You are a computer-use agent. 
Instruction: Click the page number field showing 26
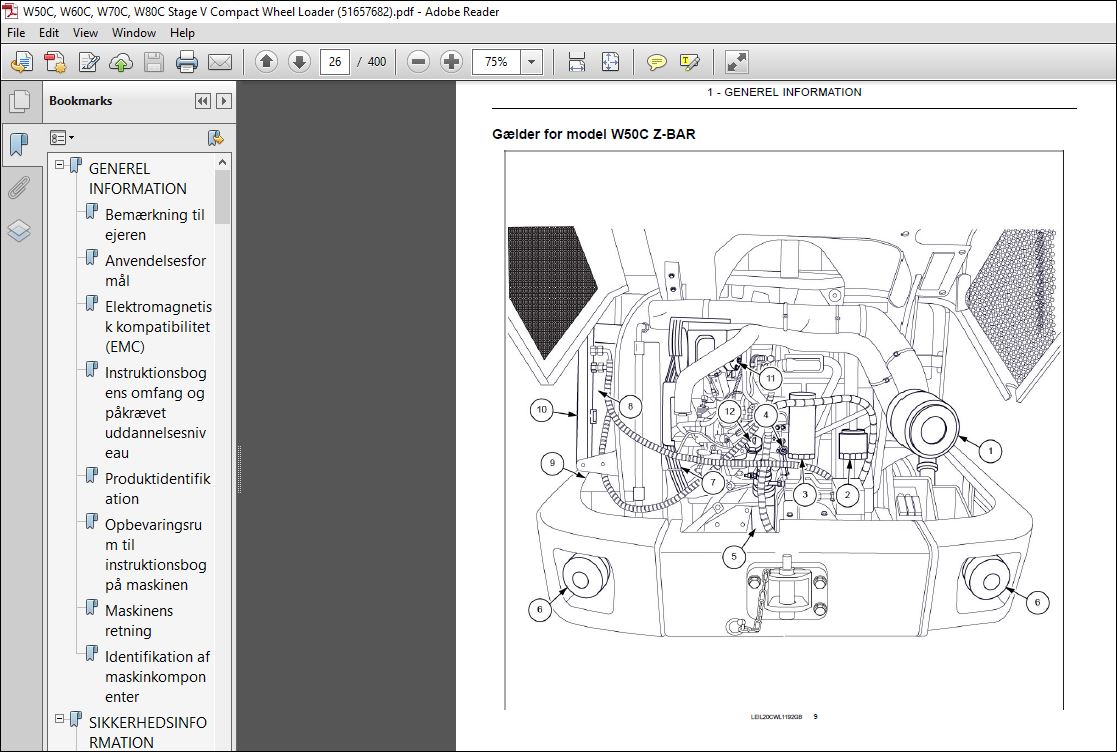335,62
